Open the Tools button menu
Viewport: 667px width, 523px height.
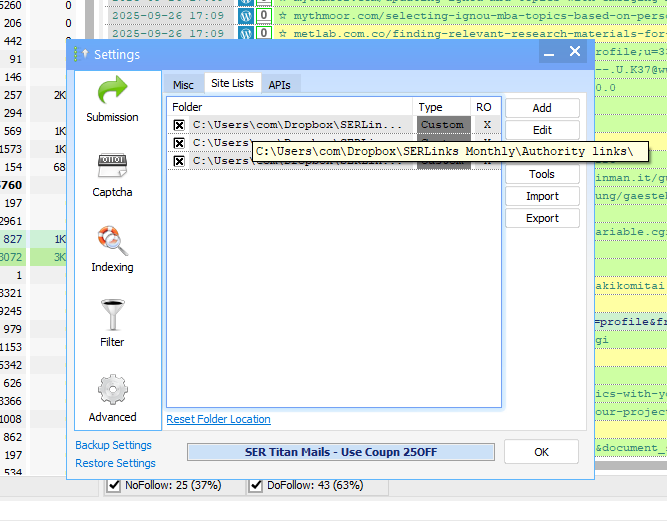pyautogui.click(x=542, y=174)
